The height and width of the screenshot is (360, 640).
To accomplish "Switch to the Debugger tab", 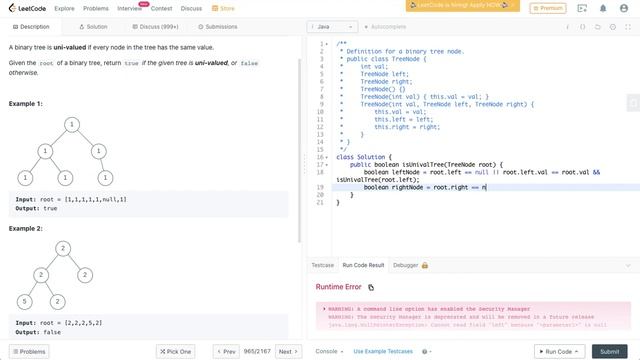I will point(406,265).
